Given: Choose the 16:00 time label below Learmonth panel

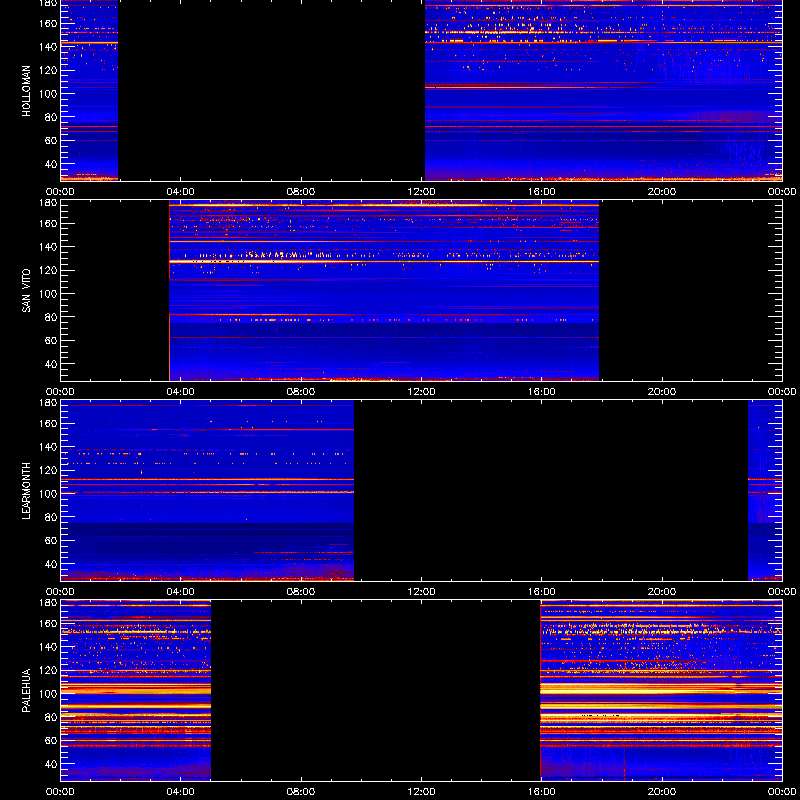Looking at the screenshot, I should [x=542, y=592].
